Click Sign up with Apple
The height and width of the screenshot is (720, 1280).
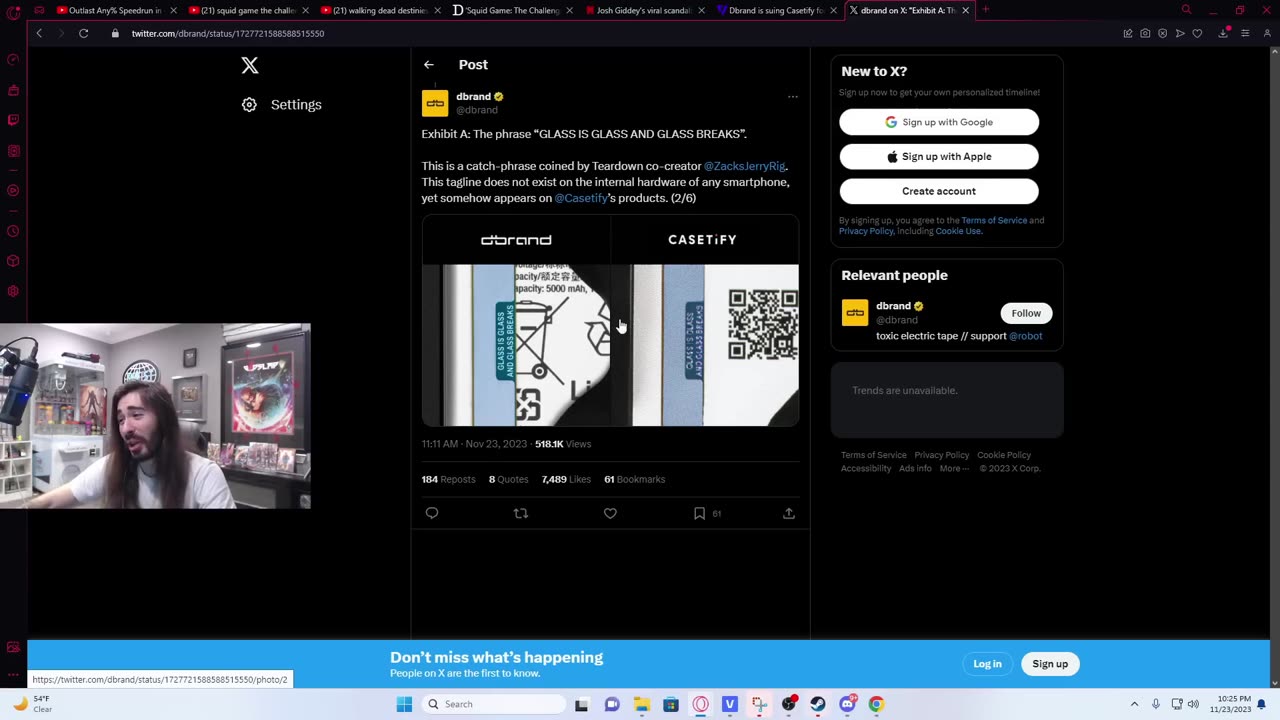939,156
